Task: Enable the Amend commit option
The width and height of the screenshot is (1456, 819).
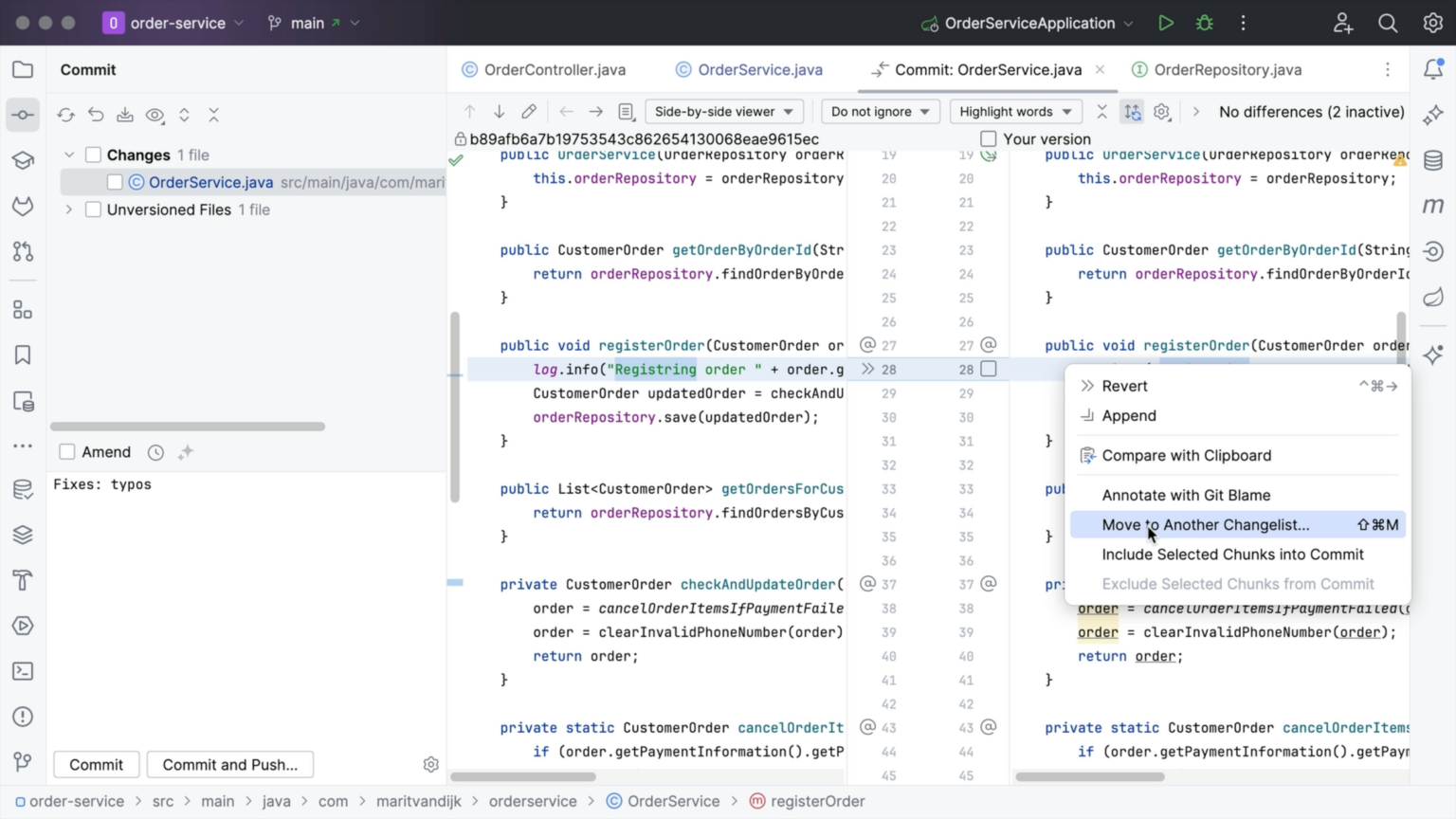Action: point(66,452)
